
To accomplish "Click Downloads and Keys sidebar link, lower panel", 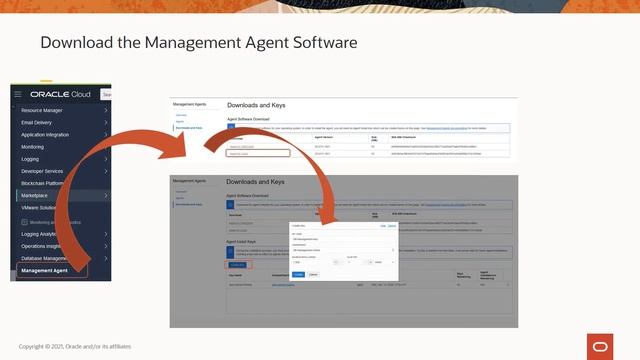I will pyautogui.click(x=189, y=204).
